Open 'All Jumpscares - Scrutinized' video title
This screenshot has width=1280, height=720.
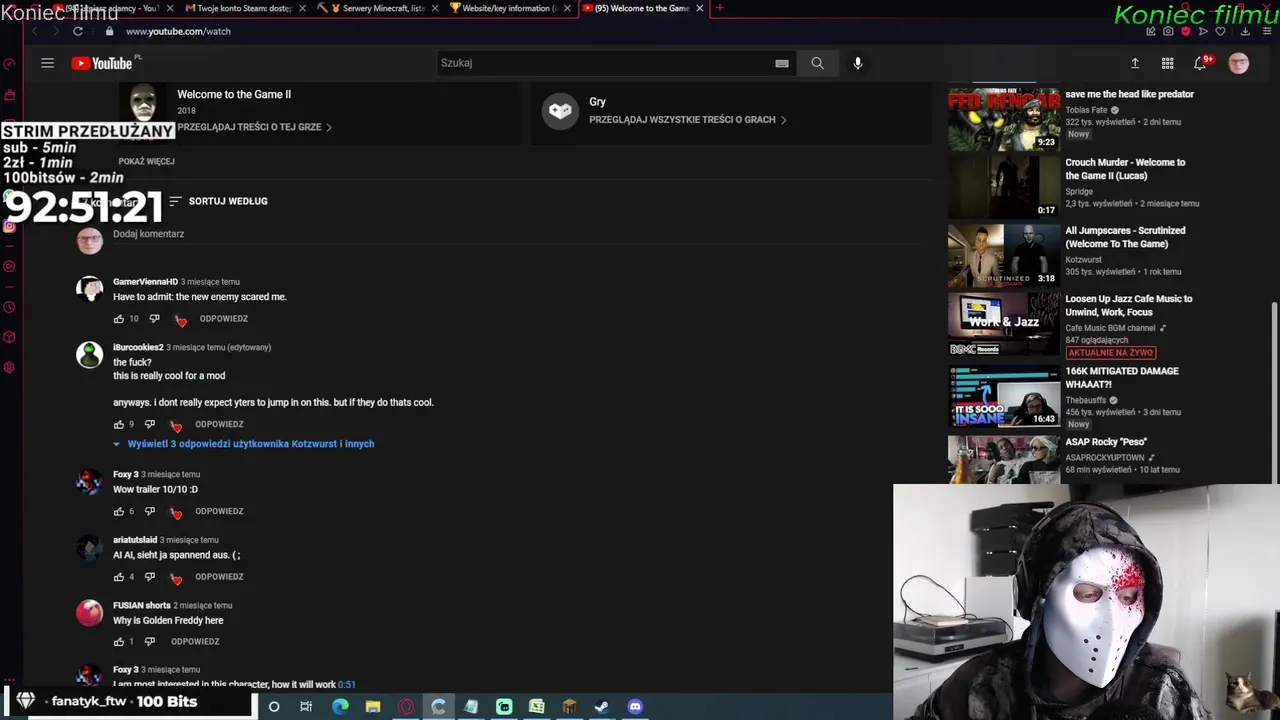[1125, 237]
